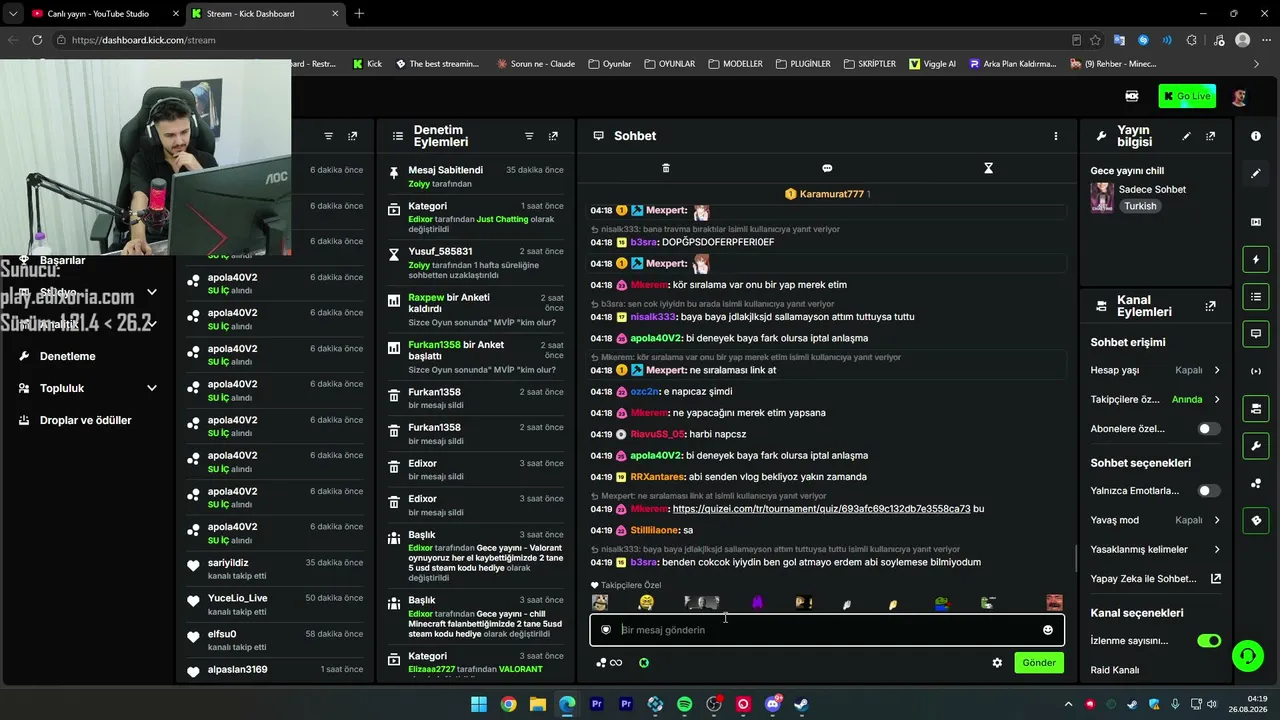The height and width of the screenshot is (720, 1280).
Task: Click the profile avatar next to Go Live
Action: click(x=1239, y=96)
